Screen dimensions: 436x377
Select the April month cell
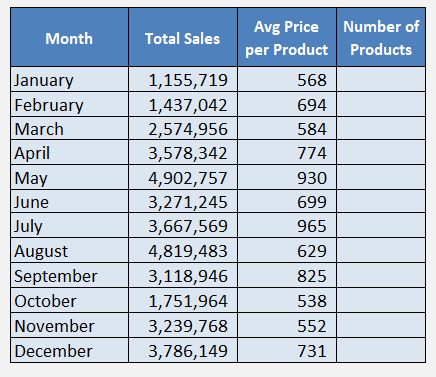coord(69,152)
